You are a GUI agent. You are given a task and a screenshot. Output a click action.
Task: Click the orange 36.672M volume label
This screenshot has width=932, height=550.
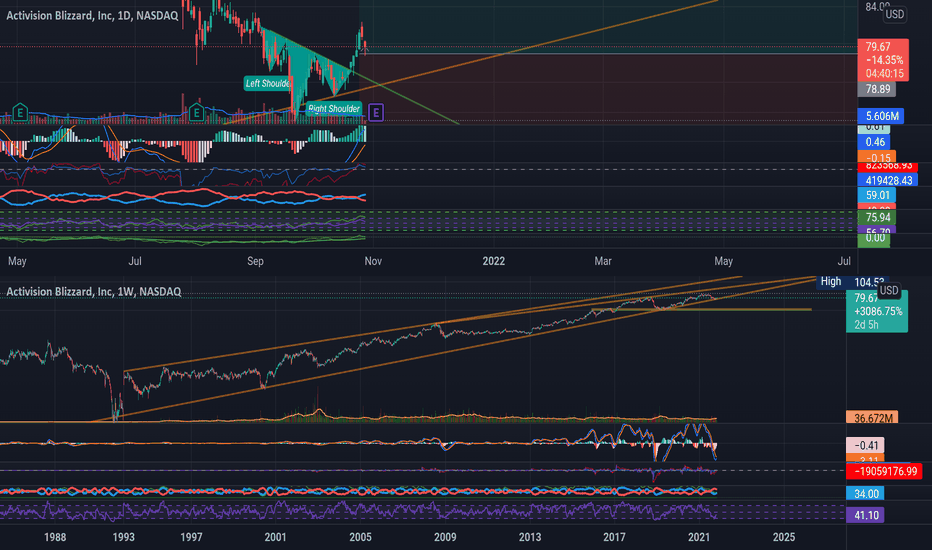click(x=872, y=418)
